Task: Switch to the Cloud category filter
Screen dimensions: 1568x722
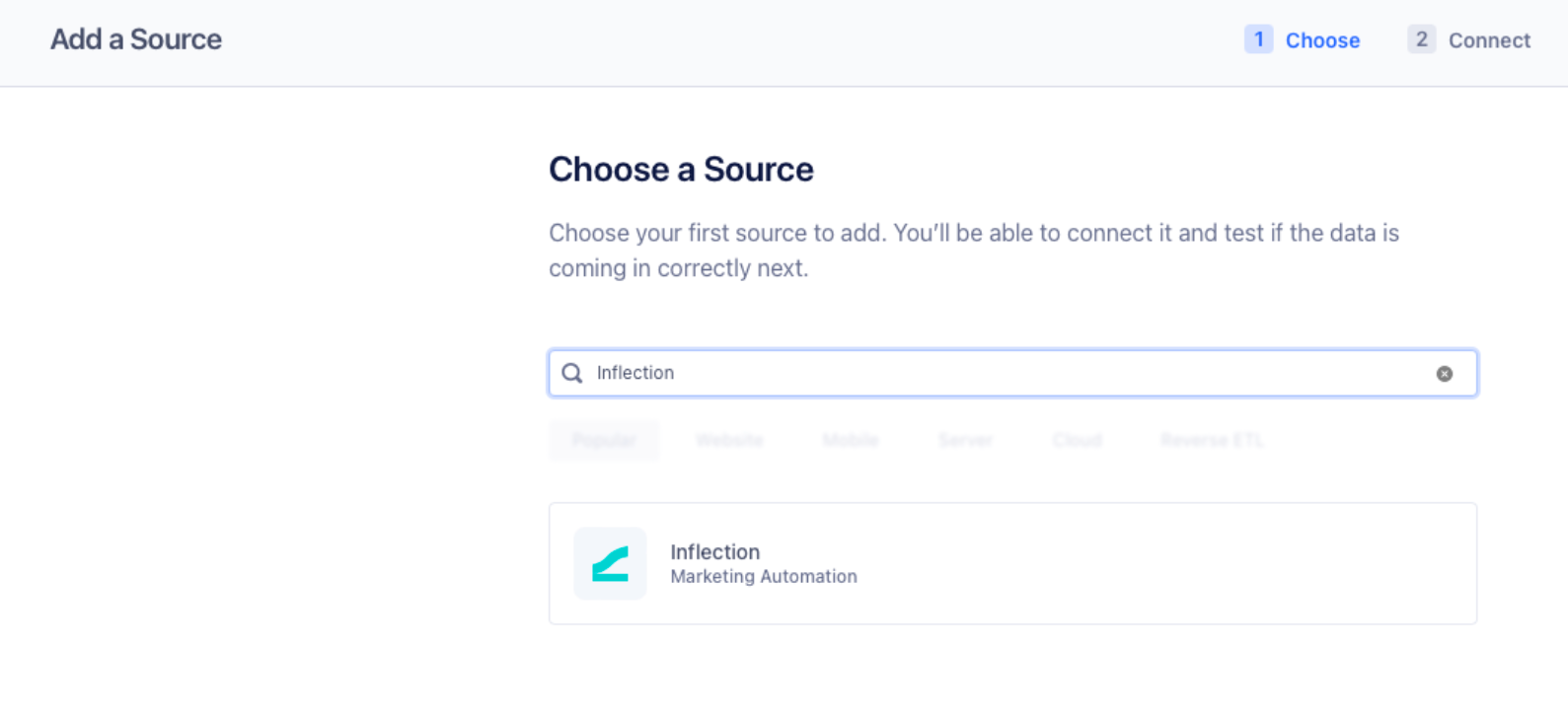Action: tap(1077, 440)
